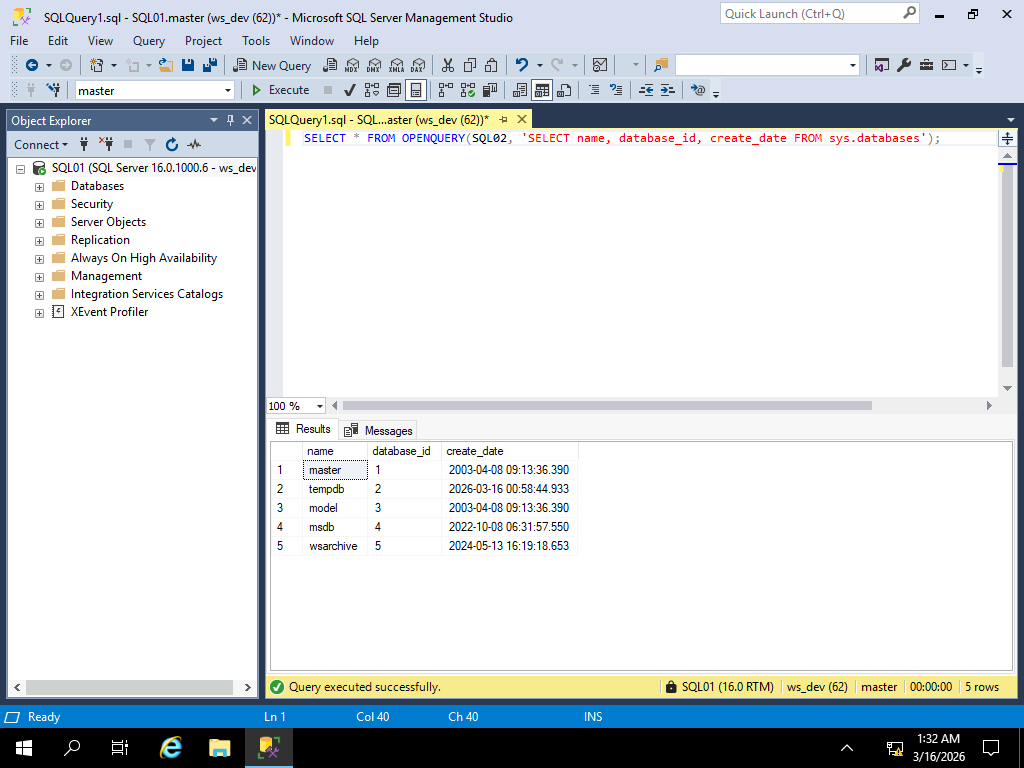1024x768 pixels.
Task: Expand the Management folder node
Action: (x=39, y=277)
